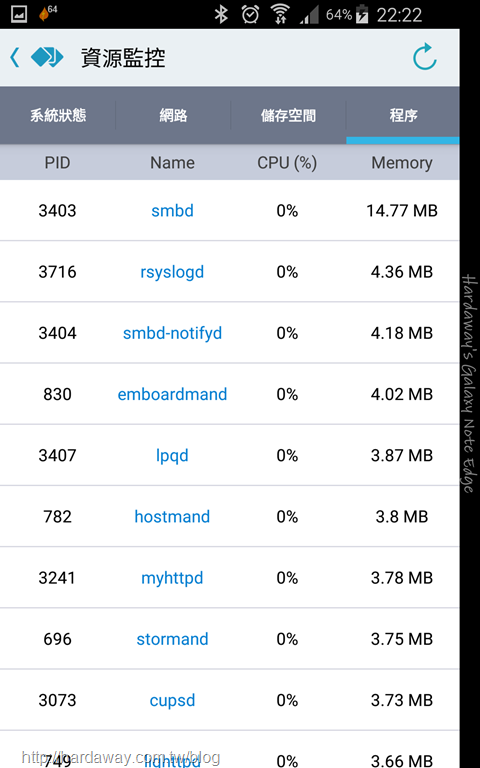The width and height of the screenshot is (480, 768).
Task: Switch to the 網路 tab
Action: tap(173, 116)
